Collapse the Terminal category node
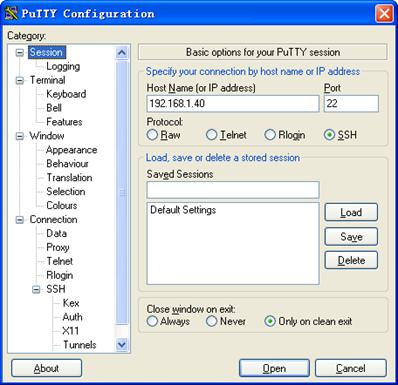This screenshot has width=398, height=385. 20,80
